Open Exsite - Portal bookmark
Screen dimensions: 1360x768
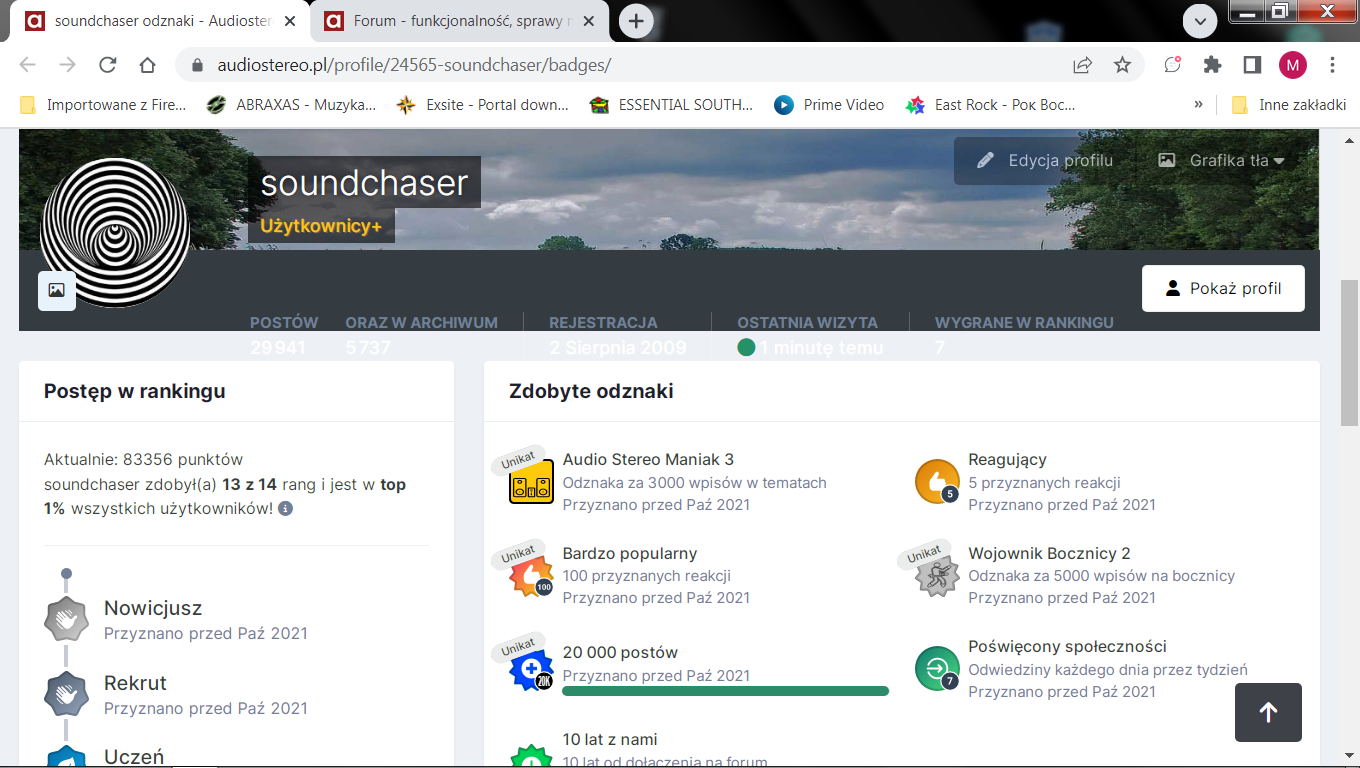coord(482,104)
